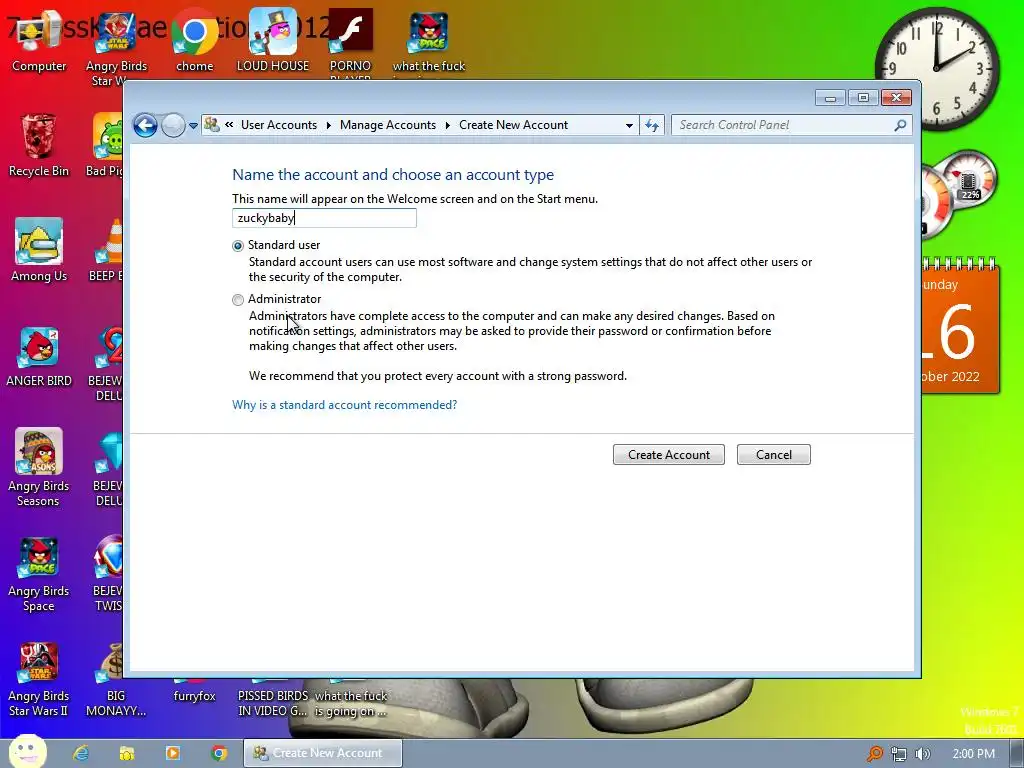This screenshot has width=1024, height=768.
Task: Click the Cancel button
Action: (x=774, y=455)
